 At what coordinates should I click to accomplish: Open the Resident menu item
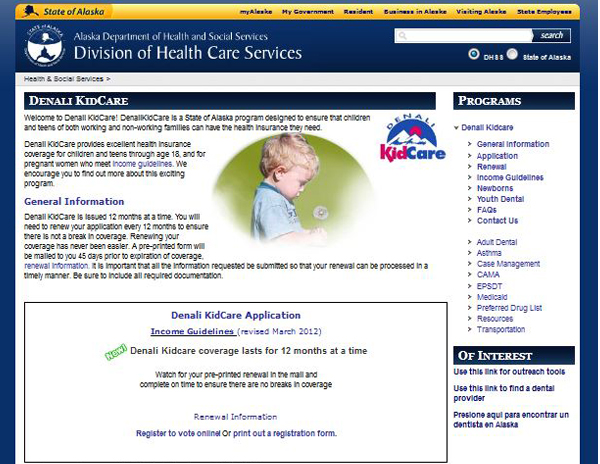click(x=358, y=12)
